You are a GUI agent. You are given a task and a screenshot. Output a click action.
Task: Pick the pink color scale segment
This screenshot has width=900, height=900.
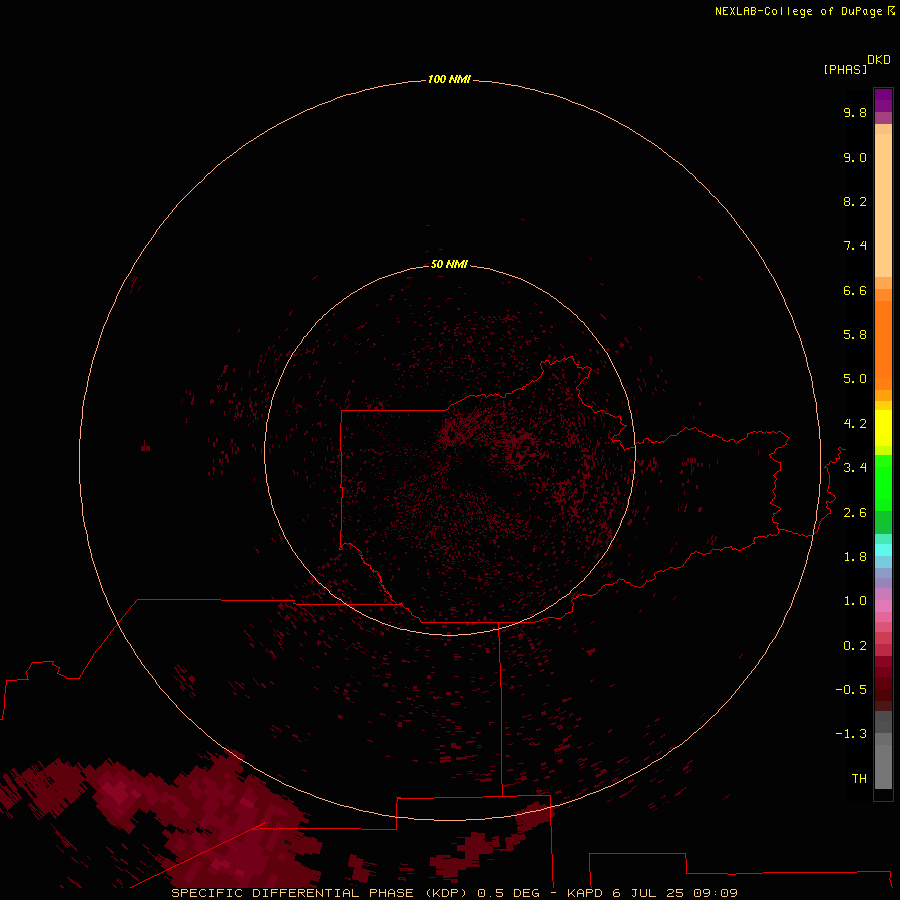(x=883, y=606)
